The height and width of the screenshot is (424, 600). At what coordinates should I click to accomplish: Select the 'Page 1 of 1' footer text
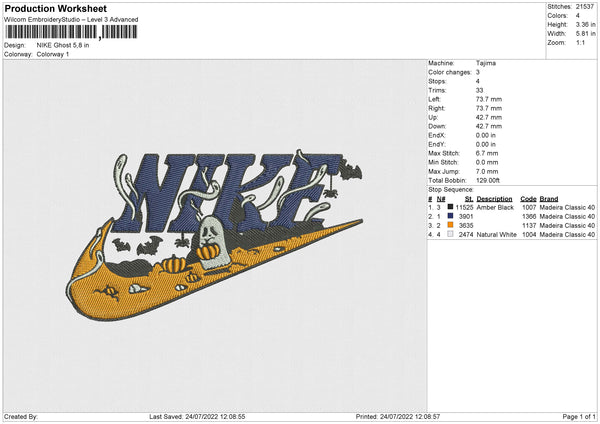pyautogui.click(x=579, y=416)
